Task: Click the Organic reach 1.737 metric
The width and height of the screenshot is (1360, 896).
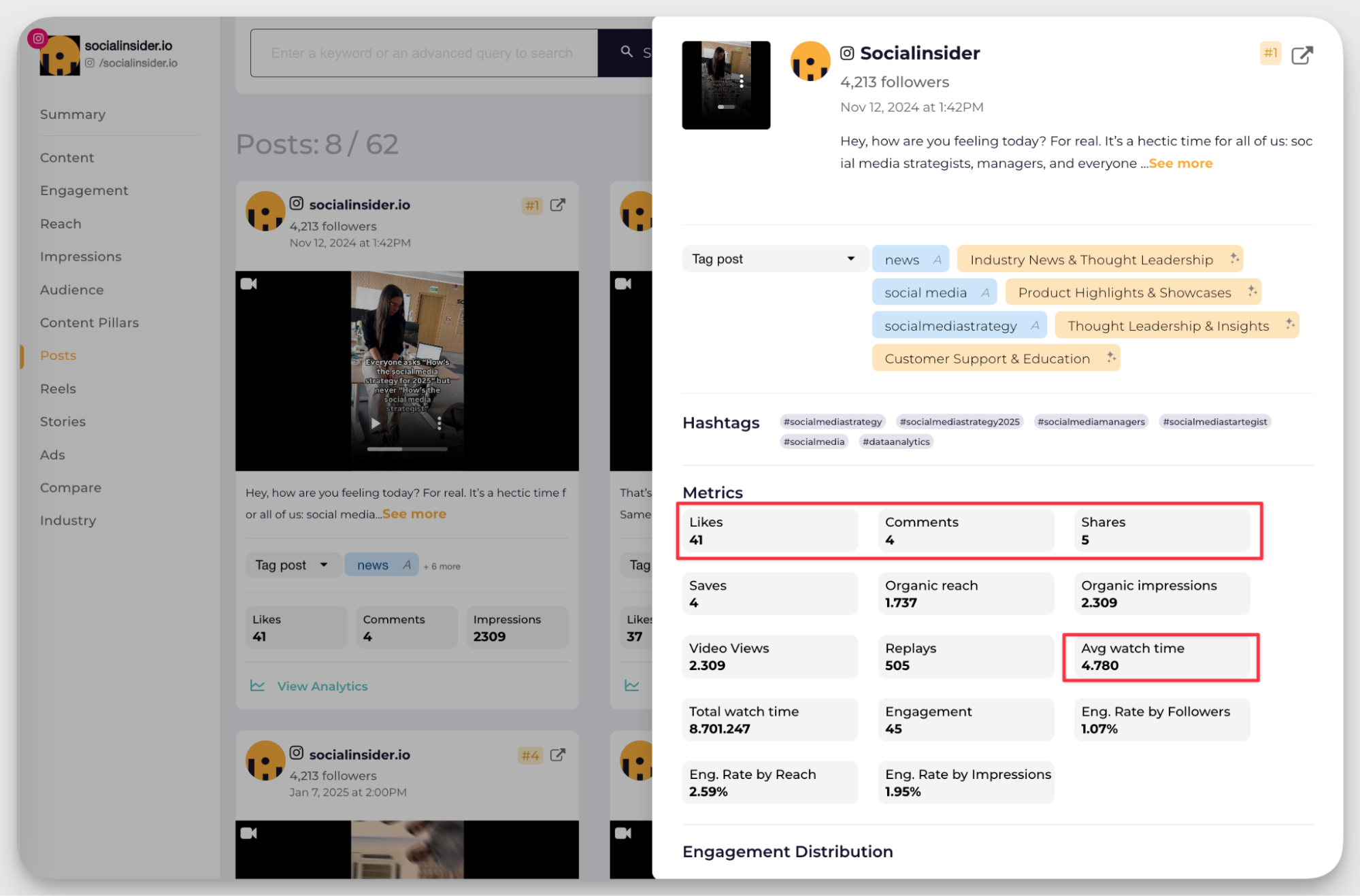Action: (965, 593)
